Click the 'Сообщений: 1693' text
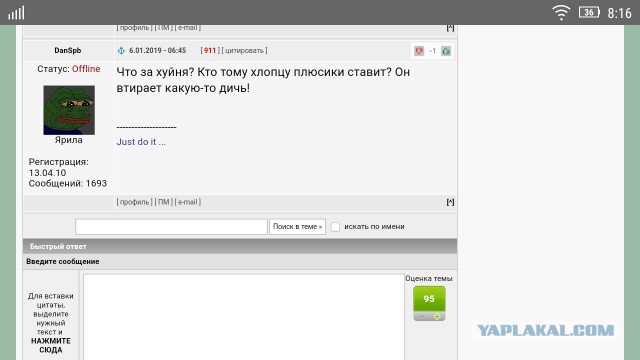The image size is (640, 360). point(68,184)
